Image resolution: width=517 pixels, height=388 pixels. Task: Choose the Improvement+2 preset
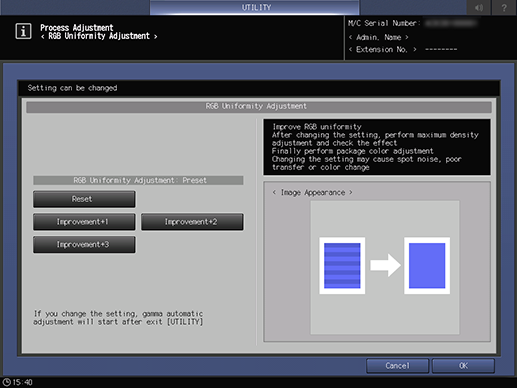pos(192,222)
